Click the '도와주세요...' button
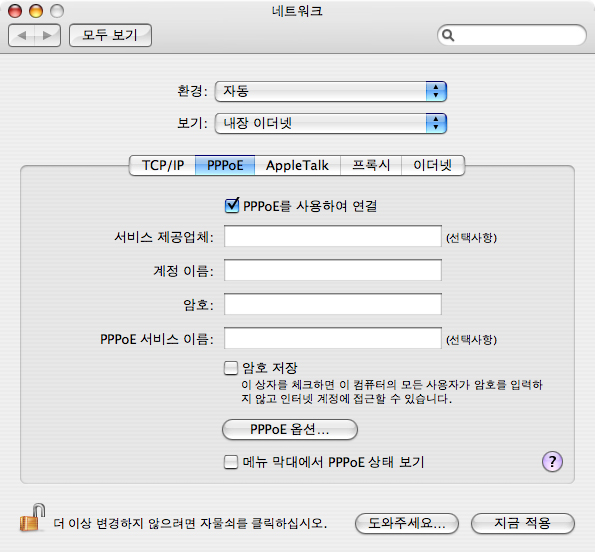This screenshot has height=552, width=595. click(407, 524)
